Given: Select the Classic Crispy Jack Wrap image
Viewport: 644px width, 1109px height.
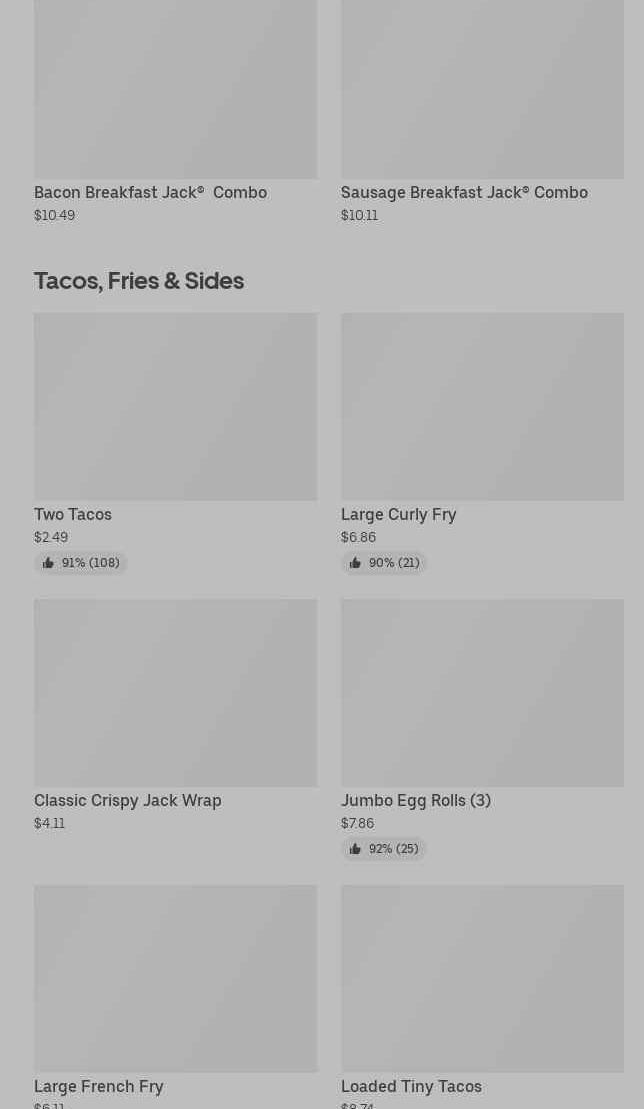Looking at the screenshot, I should point(175,692).
